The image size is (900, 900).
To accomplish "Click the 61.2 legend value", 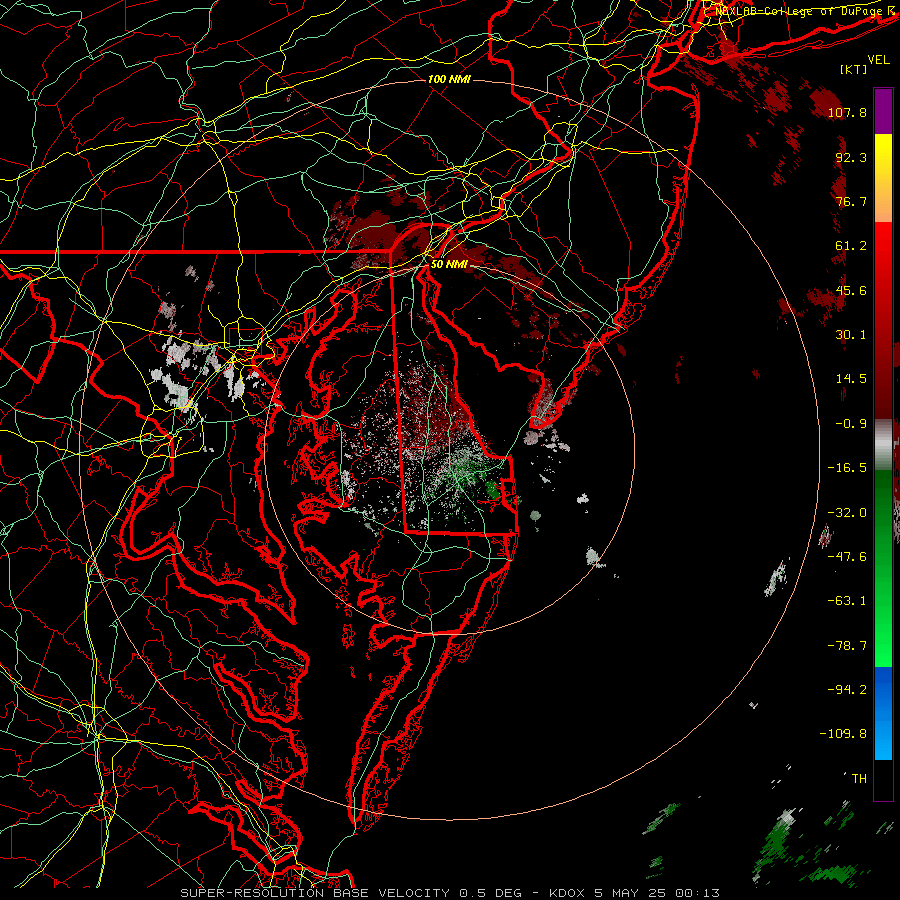I will point(851,246).
